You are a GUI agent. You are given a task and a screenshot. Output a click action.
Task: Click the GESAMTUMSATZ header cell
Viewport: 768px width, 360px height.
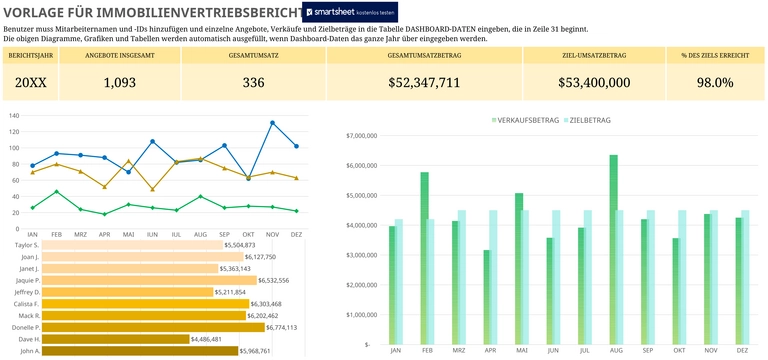pos(254,55)
